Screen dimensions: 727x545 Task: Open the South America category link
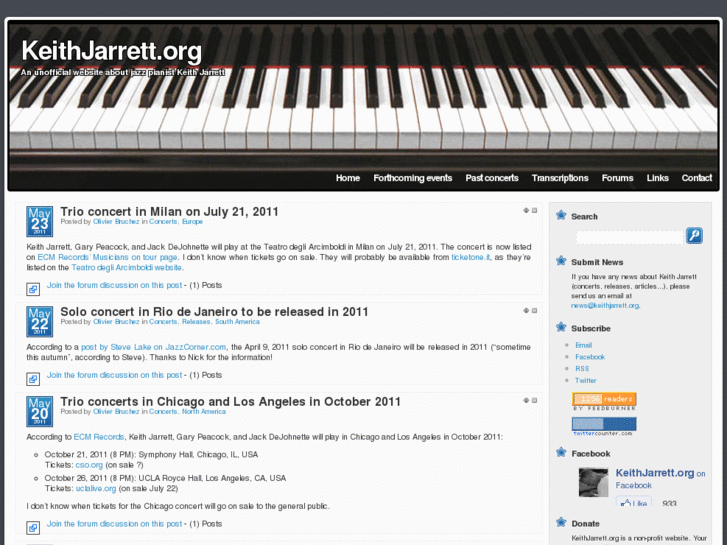click(237, 322)
